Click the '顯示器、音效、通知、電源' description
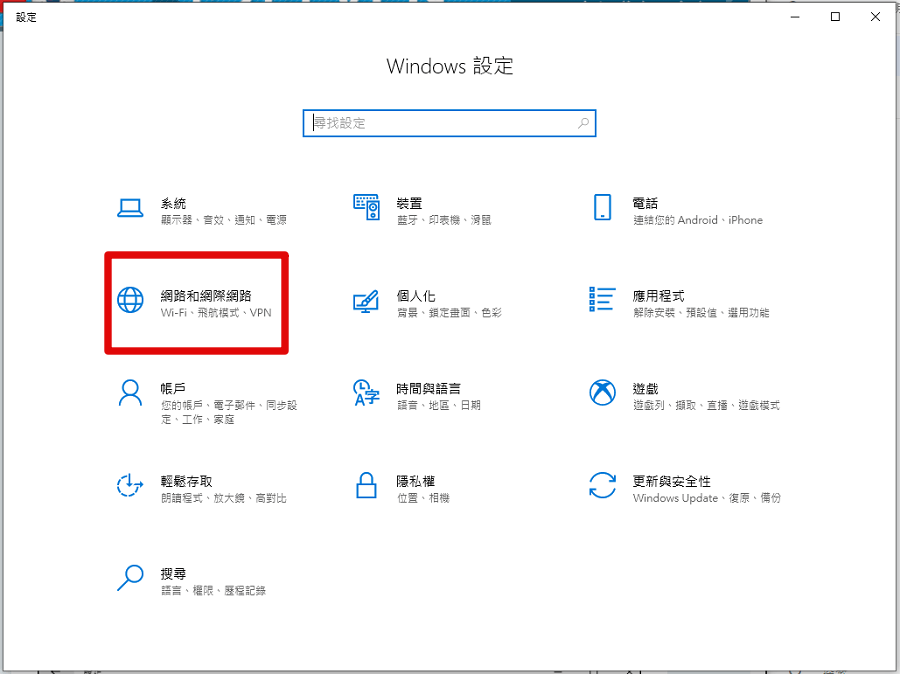The height and width of the screenshot is (674, 900). point(224,220)
